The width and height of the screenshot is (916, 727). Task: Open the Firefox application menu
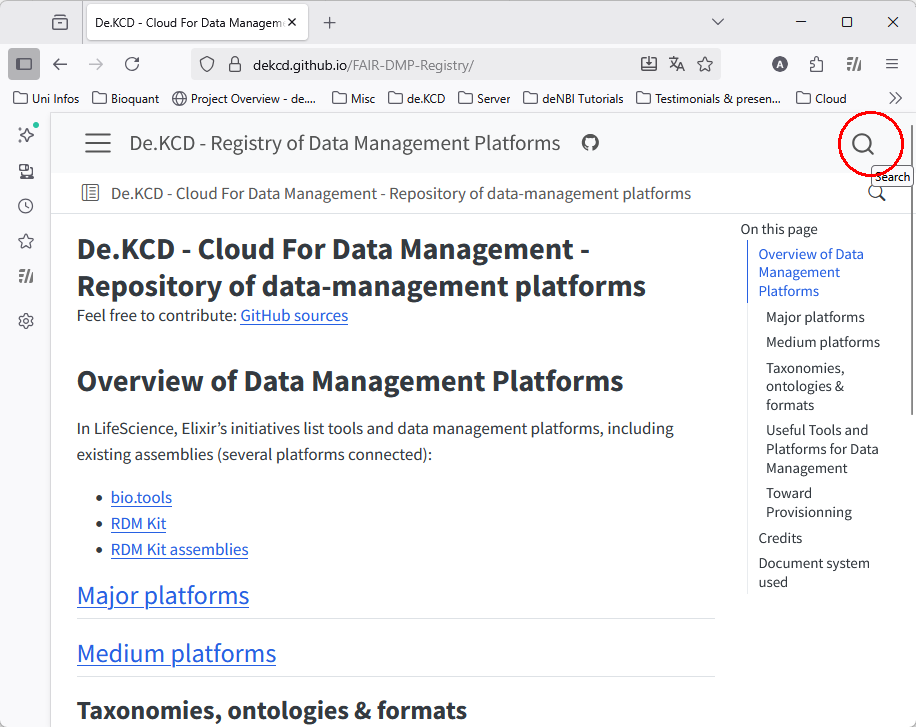[x=891, y=64]
